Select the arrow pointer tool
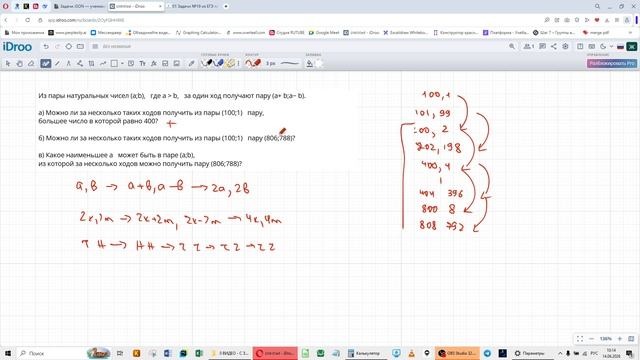Viewport: 640px width, 360px height. [8, 63]
